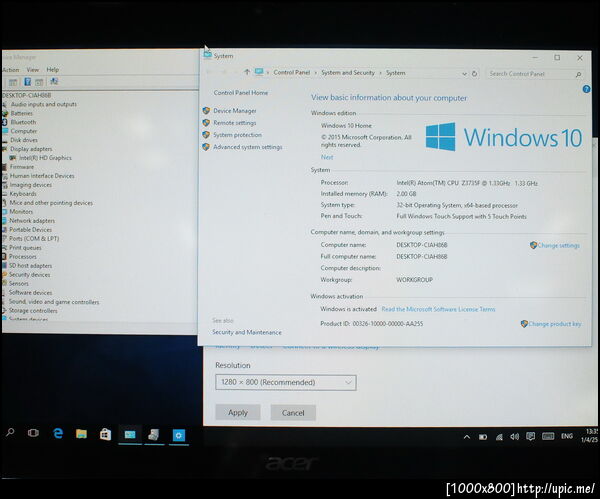600x499 pixels.
Task: Open Task View icon on taskbar
Action: tap(33, 433)
